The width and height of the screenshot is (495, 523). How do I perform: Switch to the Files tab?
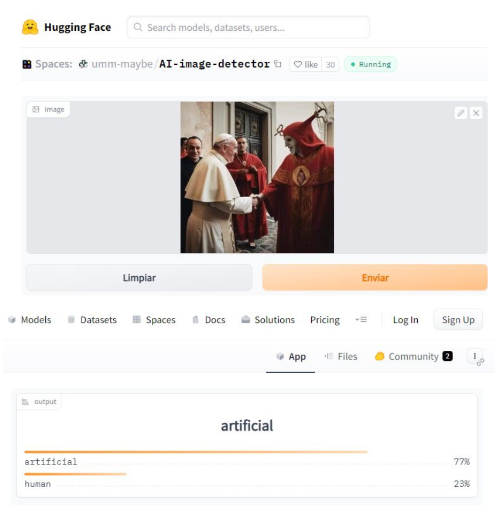point(341,357)
